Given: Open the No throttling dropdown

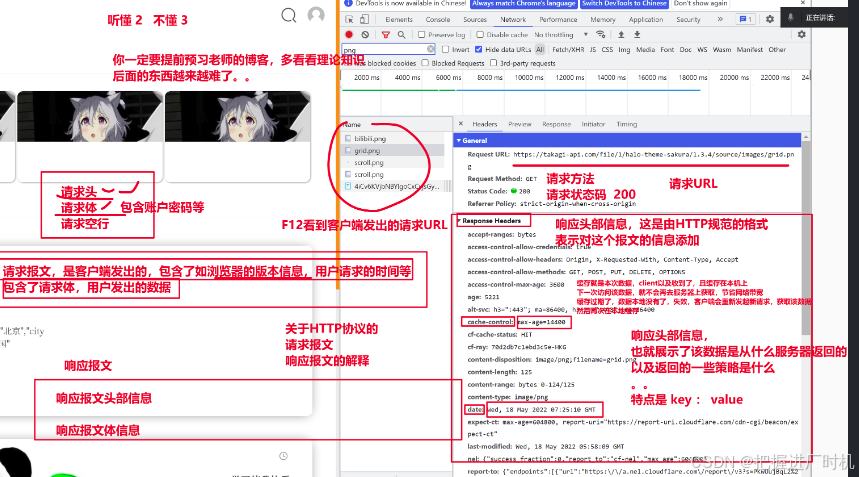Looking at the screenshot, I should (561, 35).
